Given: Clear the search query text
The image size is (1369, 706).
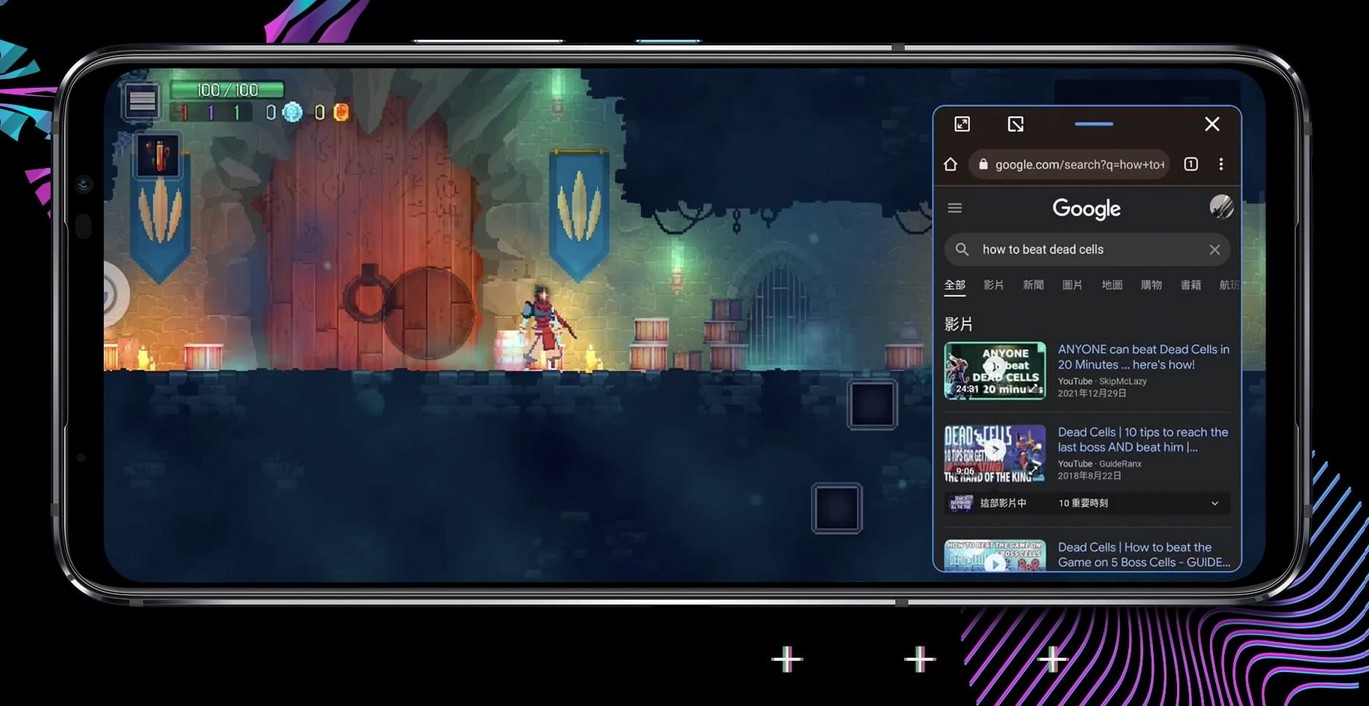Looking at the screenshot, I should 1214,250.
